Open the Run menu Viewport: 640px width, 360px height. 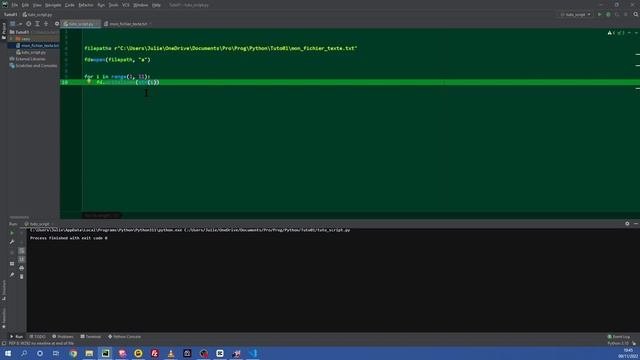(101, 5)
